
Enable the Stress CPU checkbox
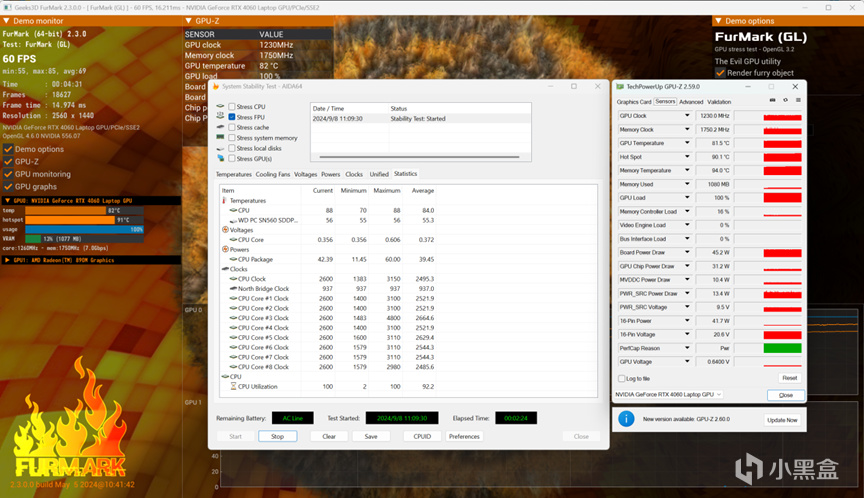click(x=232, y=107)
